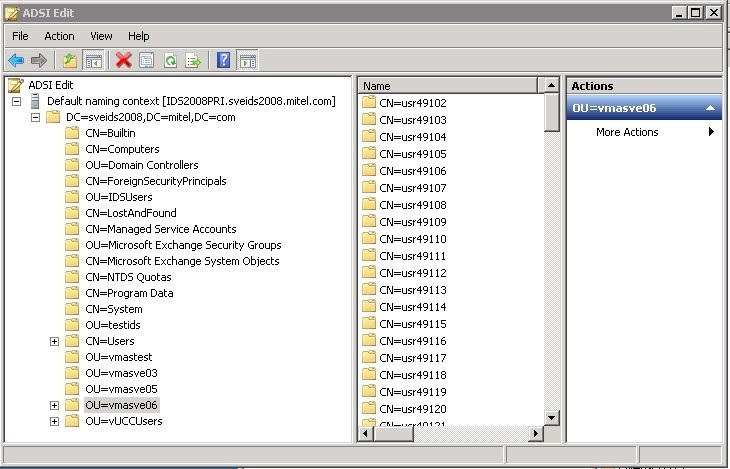The width and height of the screenshot is (730, 469).
Task: Select CN=ForeignSecurityPrincipals tree node
Action: (x=155, y=181)
